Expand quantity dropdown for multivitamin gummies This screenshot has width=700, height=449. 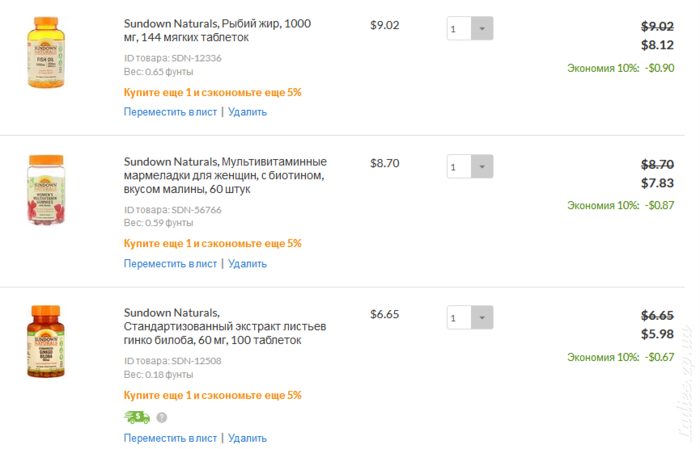[x=482, y=166]
